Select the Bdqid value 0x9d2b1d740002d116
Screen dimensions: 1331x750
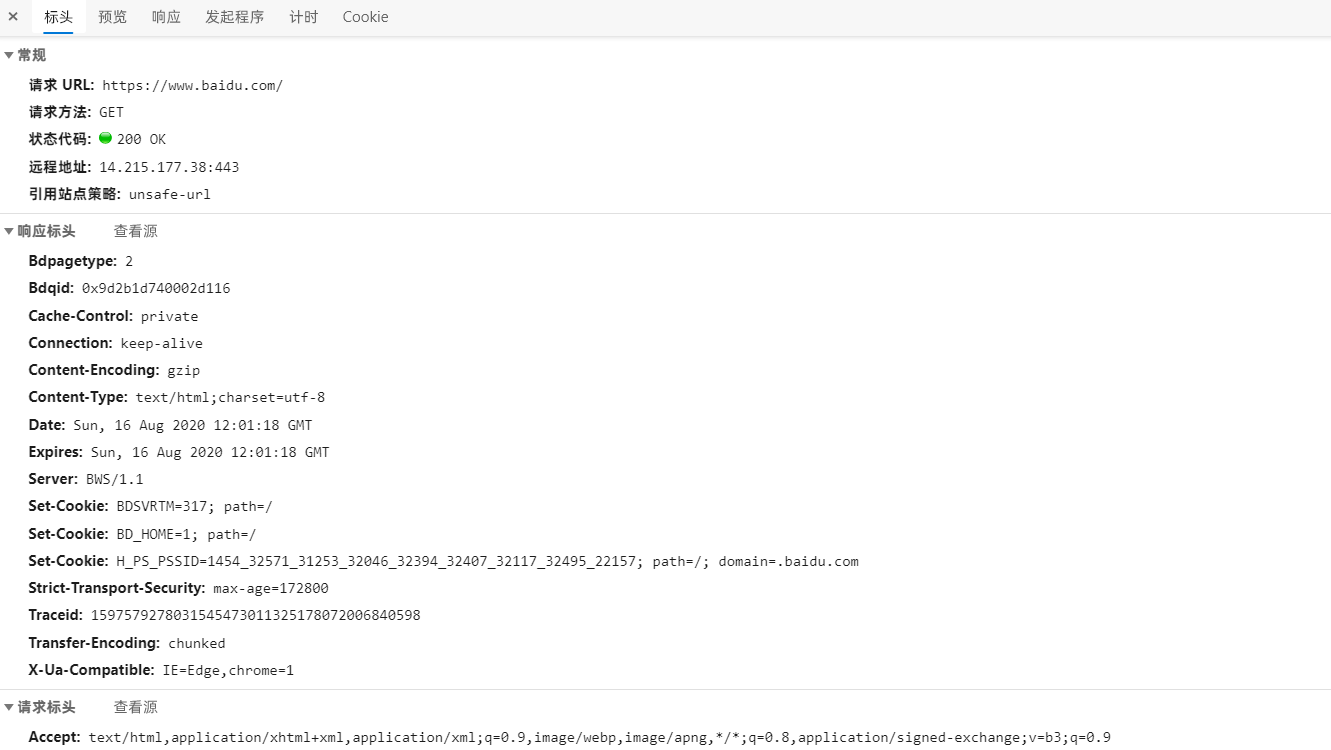156,288
